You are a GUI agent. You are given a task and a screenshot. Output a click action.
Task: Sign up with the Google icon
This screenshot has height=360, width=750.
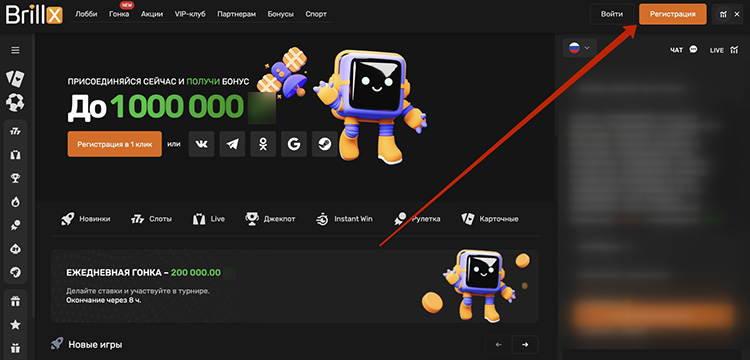pyautogui.click(x=294, y=144)
